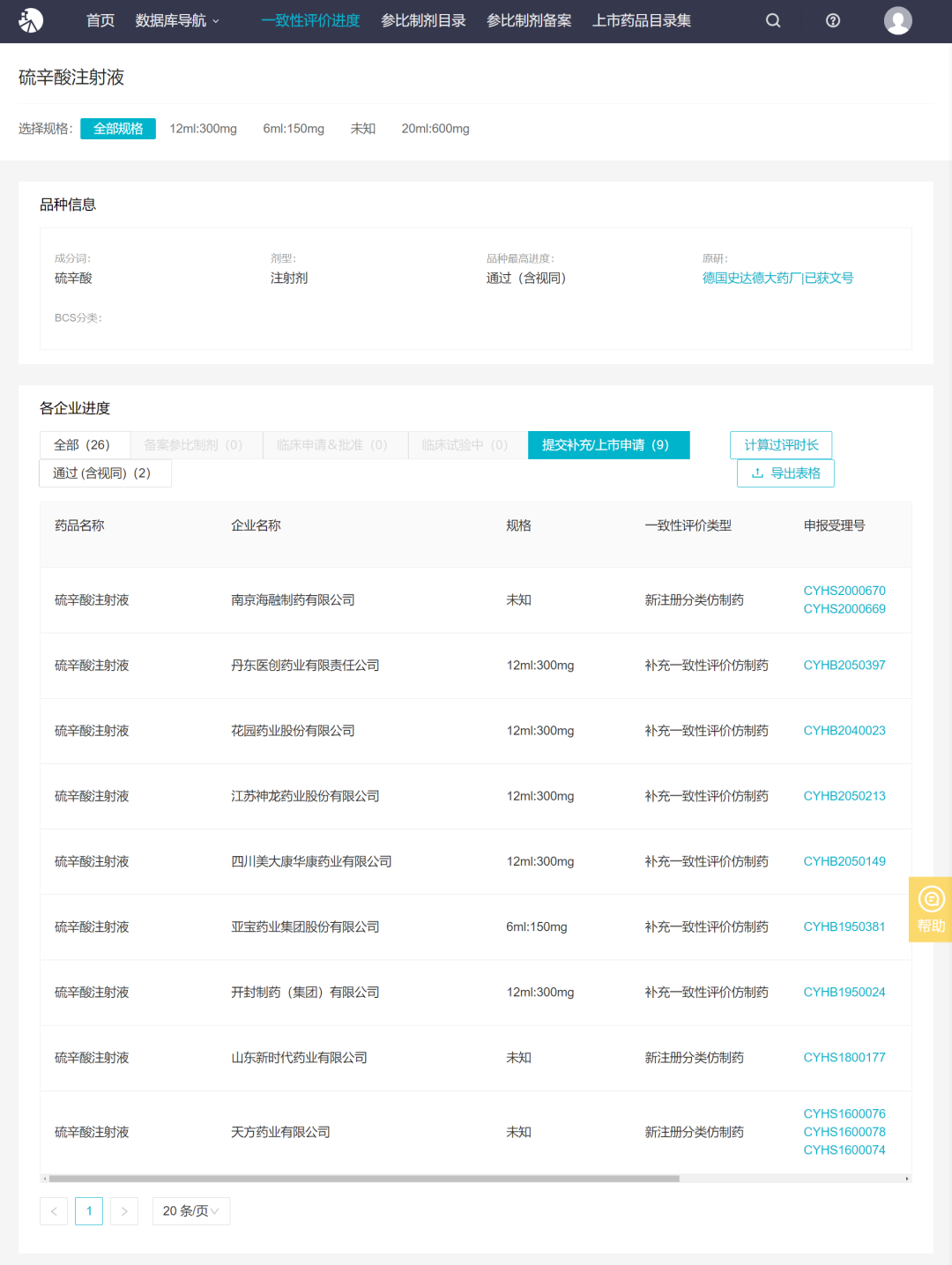The height and width of the screenshot is (1265, 952).
Task: Open acceptance number CYHS1600078
Action: click(844, 1132)
